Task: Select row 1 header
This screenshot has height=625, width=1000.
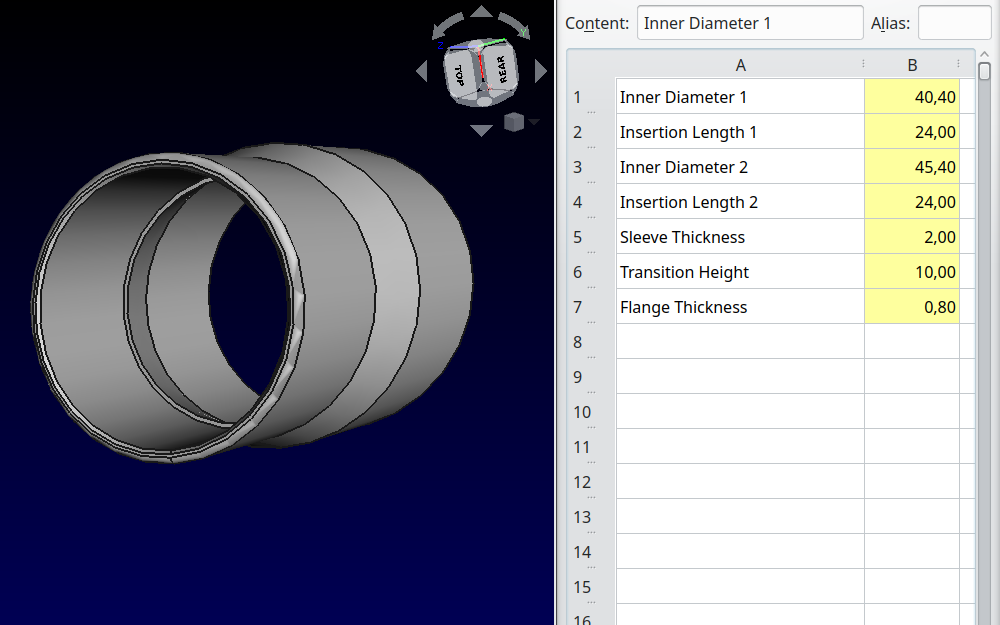Action: [591, 96]
